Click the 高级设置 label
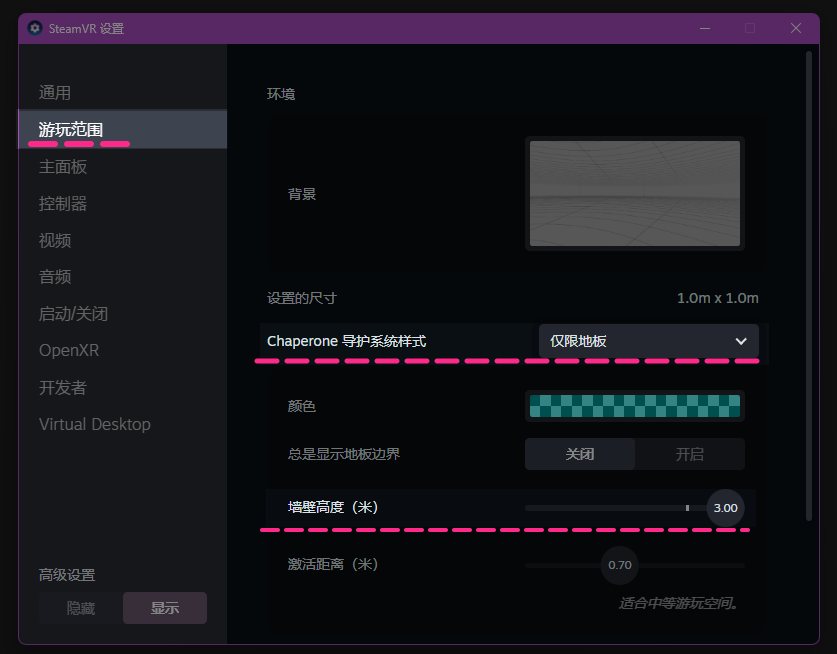837x654 pixels. [67, 575]
